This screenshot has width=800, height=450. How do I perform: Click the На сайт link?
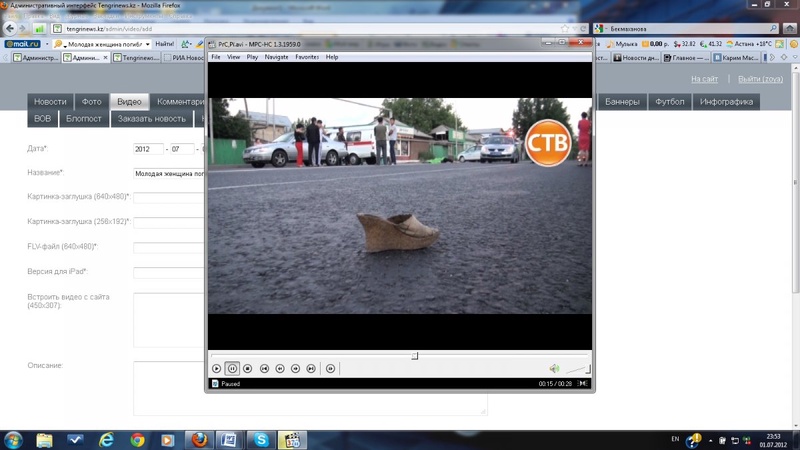click(704, 79)
